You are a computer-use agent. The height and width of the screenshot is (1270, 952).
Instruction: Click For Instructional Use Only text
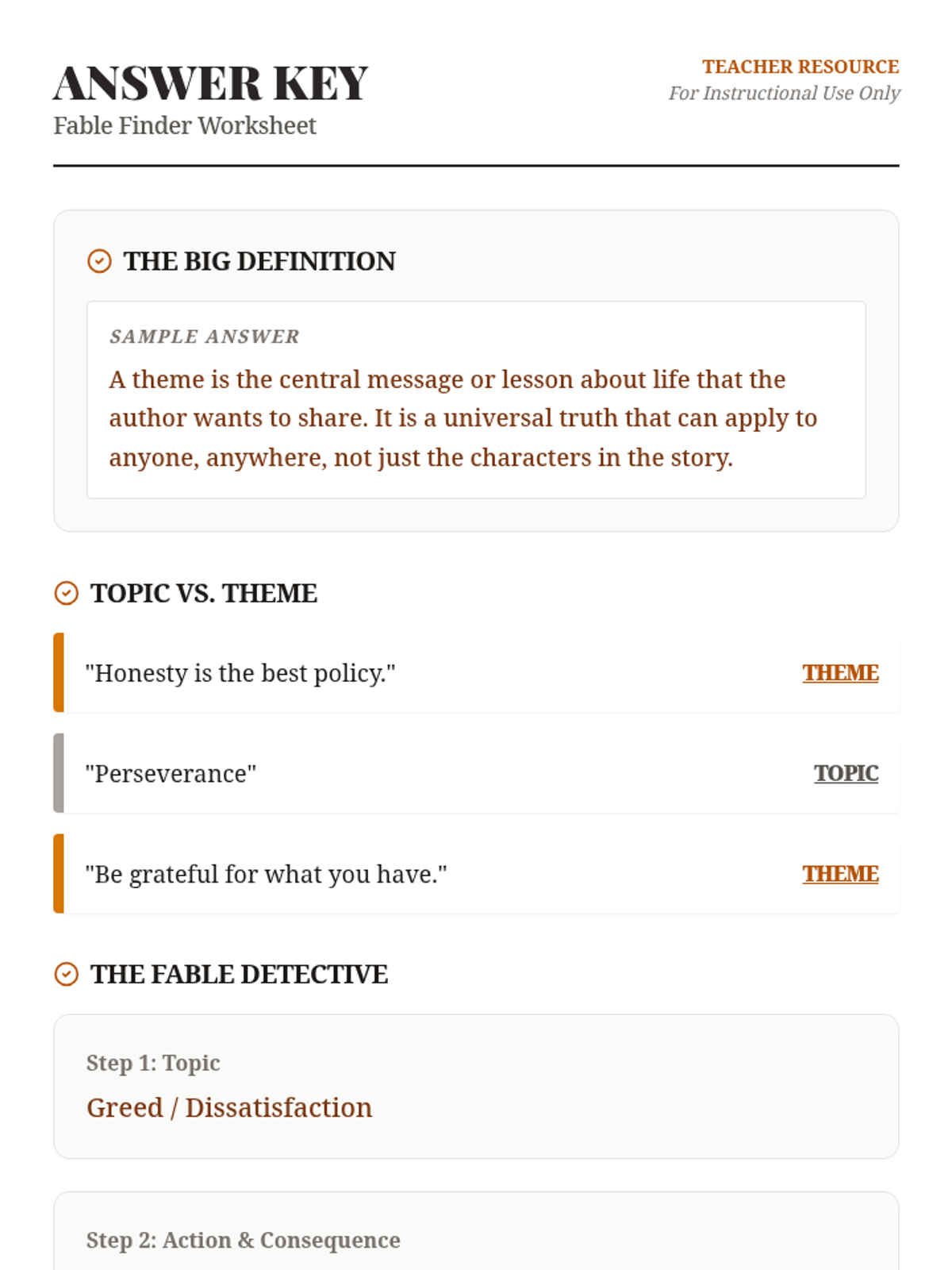click(784, 93)
